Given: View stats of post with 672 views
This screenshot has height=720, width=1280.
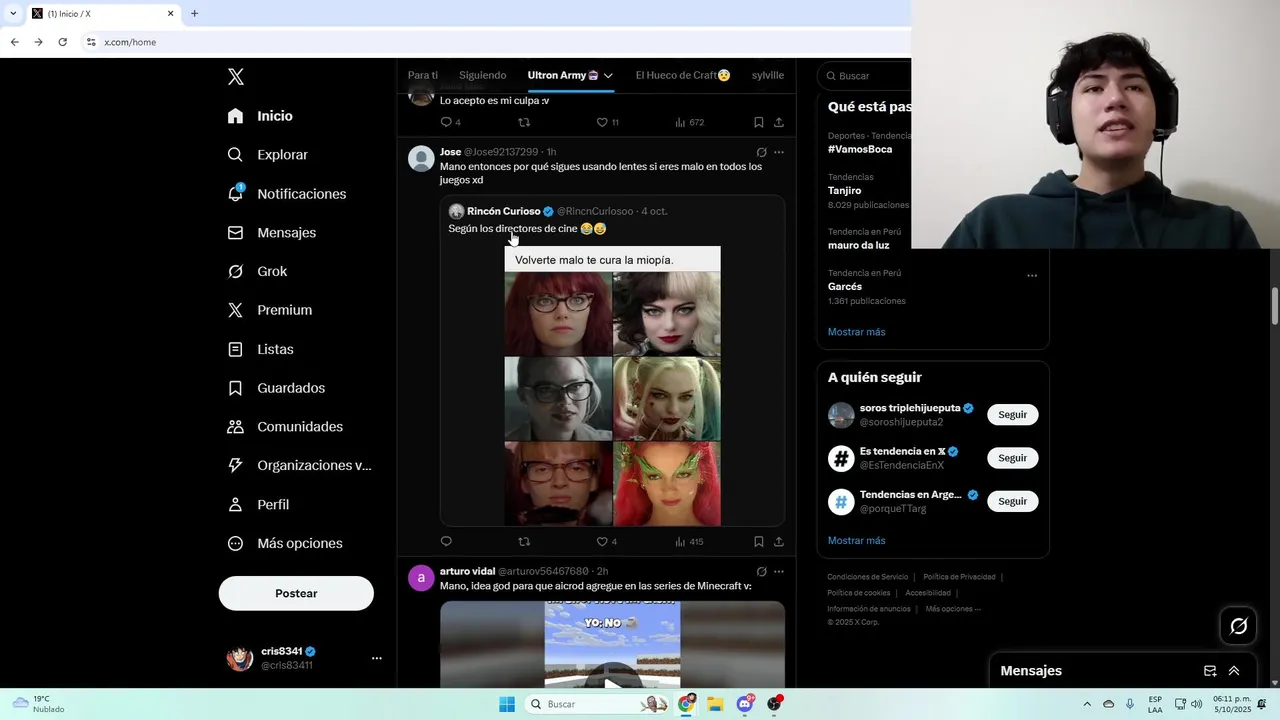Looking at the screenshot, I should click(689, 122).
